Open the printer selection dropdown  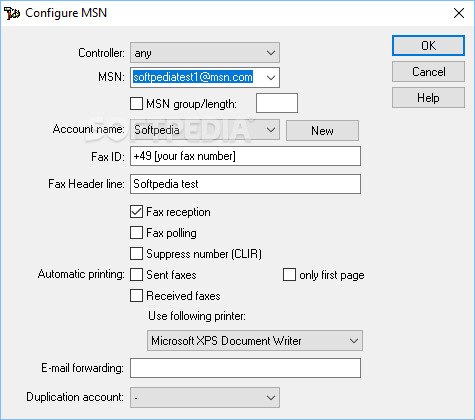pos(255,340)
